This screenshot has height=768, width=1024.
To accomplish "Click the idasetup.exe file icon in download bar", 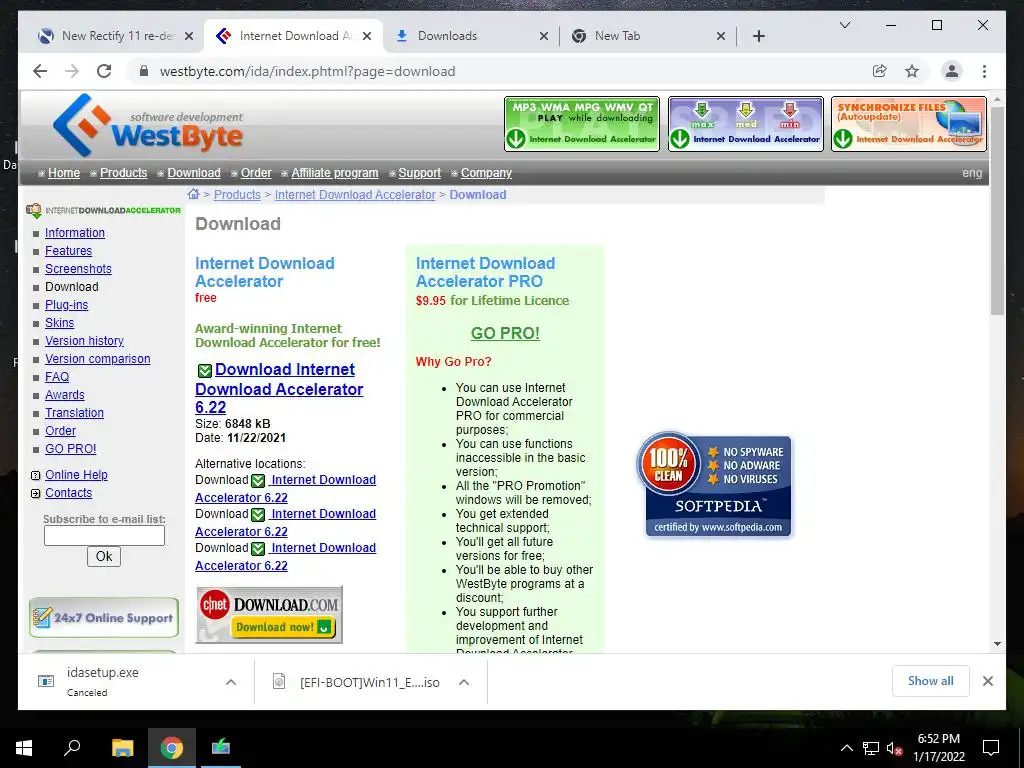I will 46,681.
